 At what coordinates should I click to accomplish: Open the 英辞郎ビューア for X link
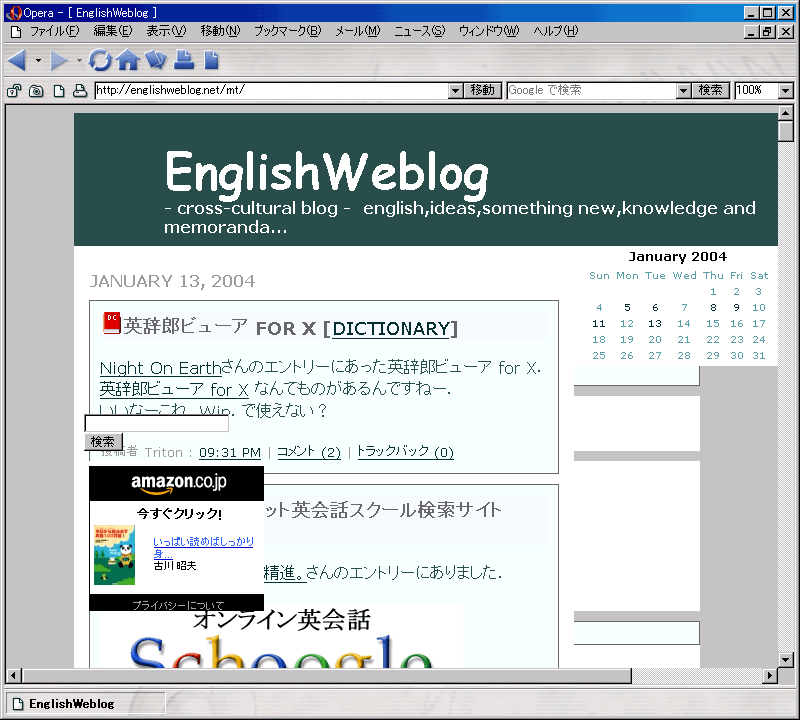click(174, 389)
